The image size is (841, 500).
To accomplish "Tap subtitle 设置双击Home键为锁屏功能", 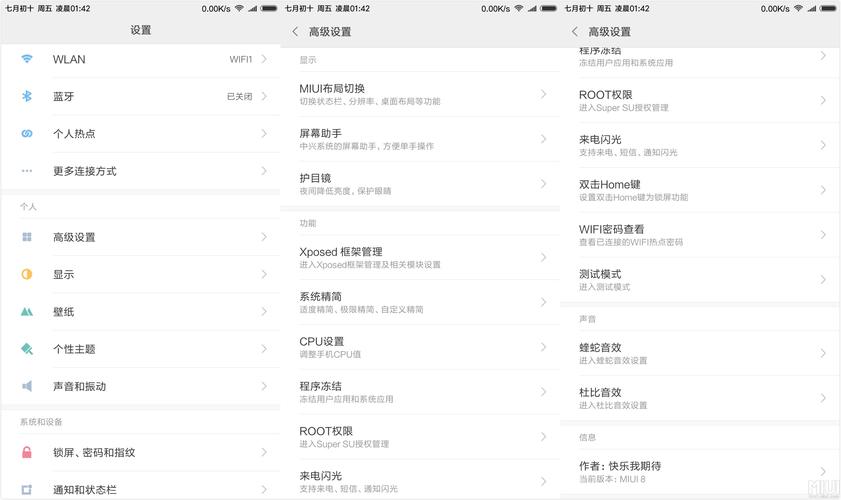I will pos(633,197).
